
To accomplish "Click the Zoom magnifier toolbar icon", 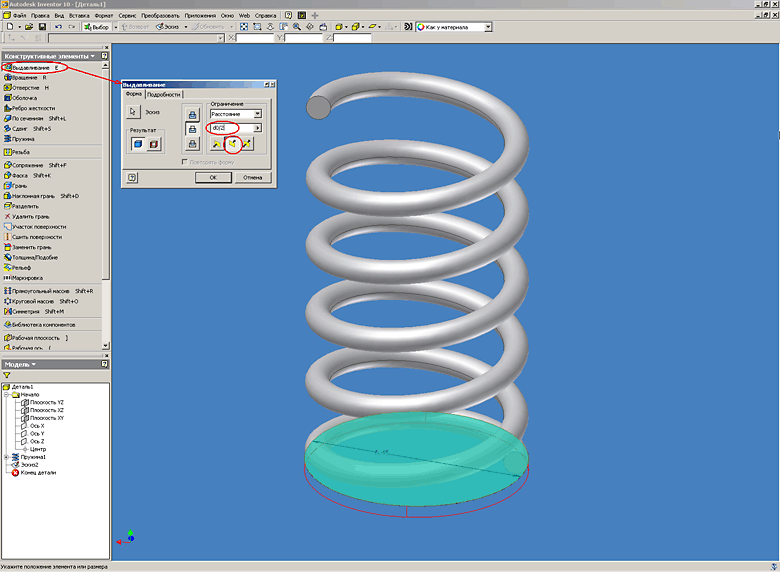I will pyautogui.click(x=297, y=27).
